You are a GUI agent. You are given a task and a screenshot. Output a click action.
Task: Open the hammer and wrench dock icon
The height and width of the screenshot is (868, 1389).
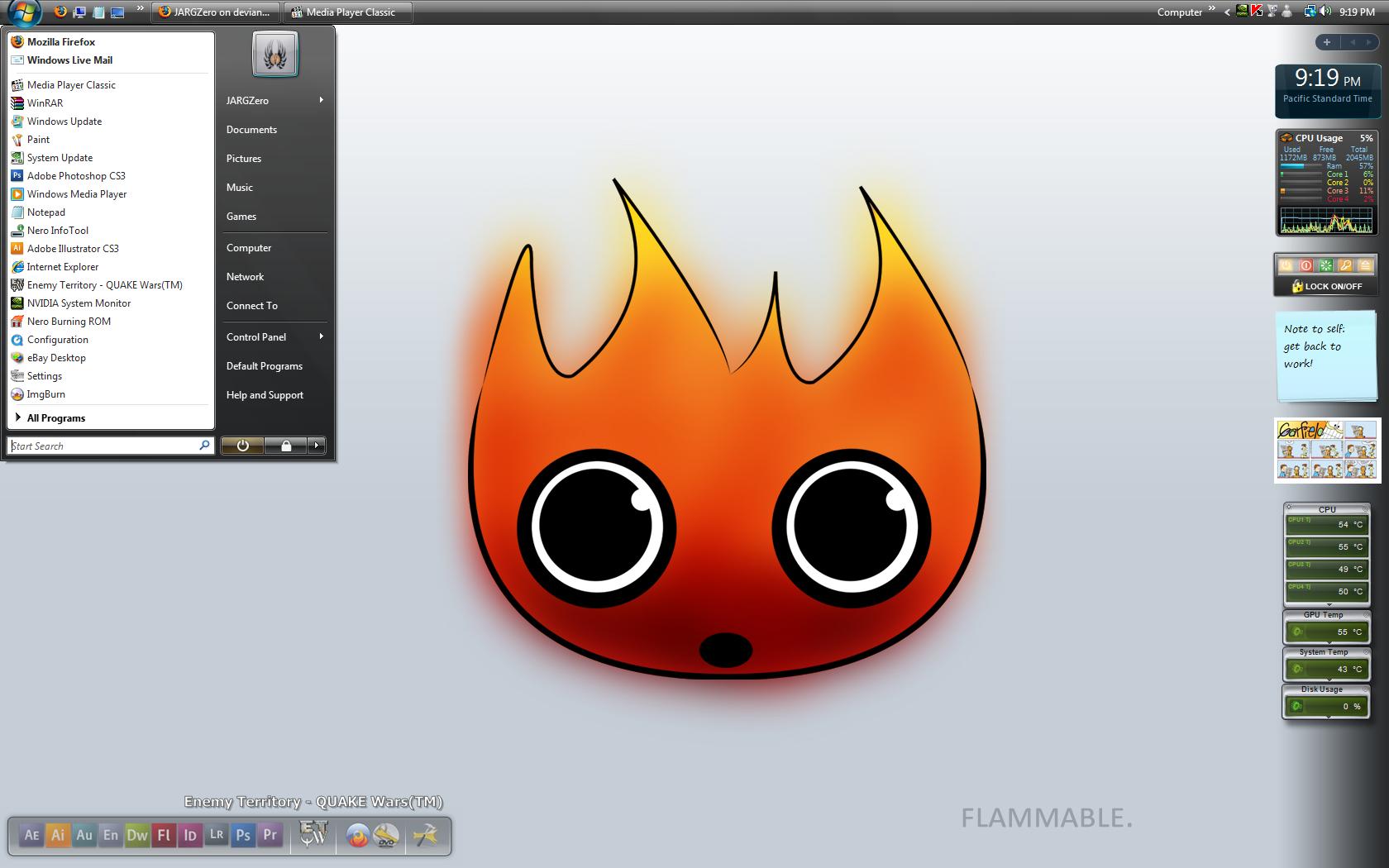[x=425, y=835]
